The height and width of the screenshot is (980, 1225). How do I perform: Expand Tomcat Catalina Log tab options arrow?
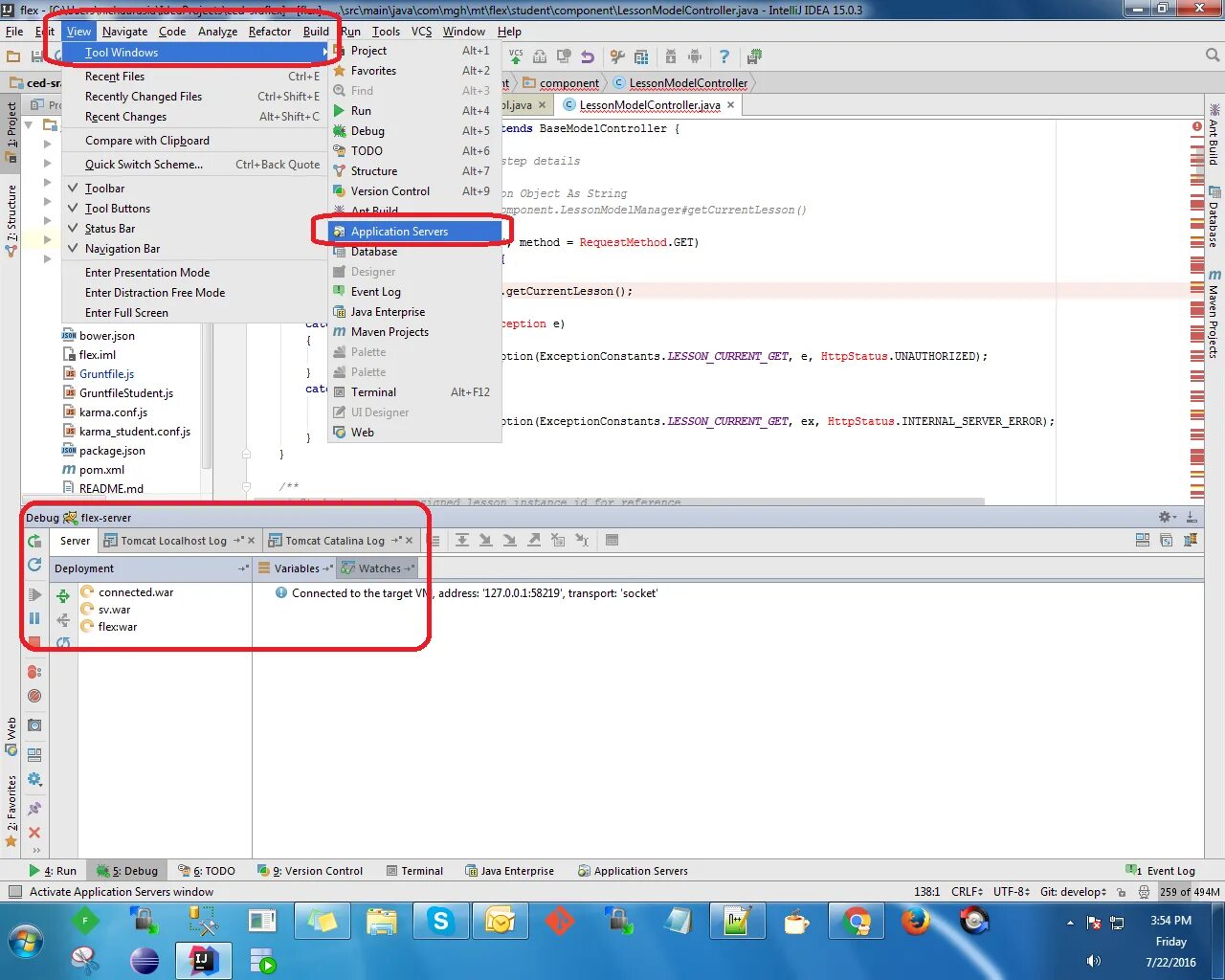[396, 541]
